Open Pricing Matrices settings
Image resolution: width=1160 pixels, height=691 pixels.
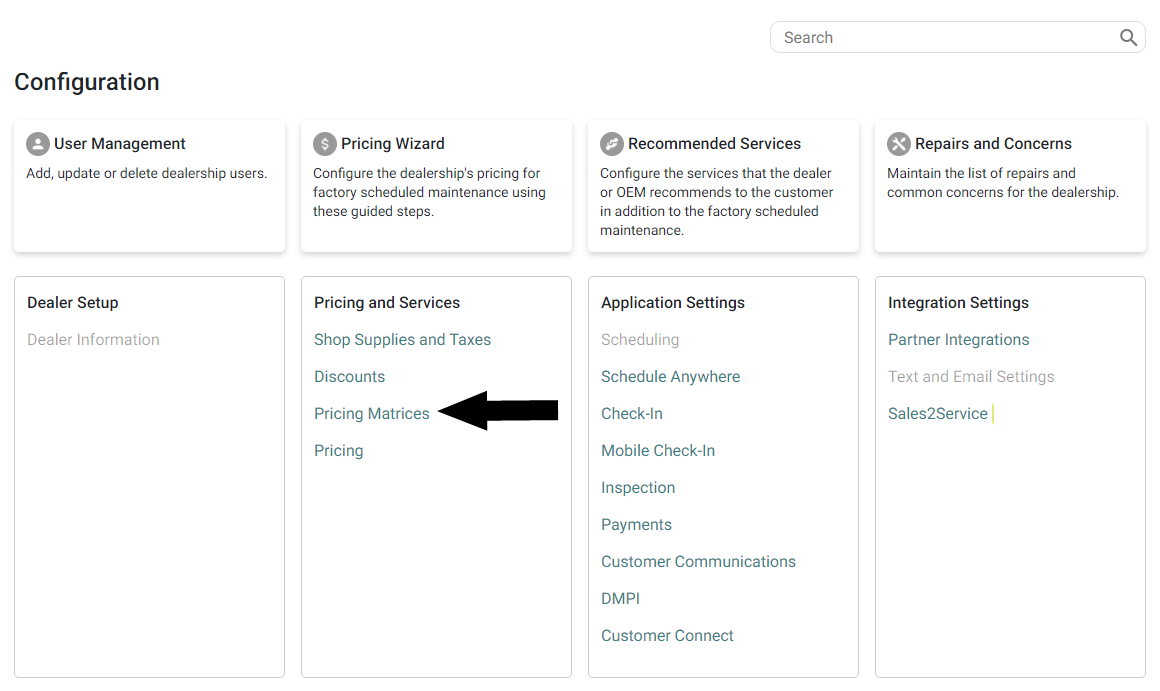[371, 413]
